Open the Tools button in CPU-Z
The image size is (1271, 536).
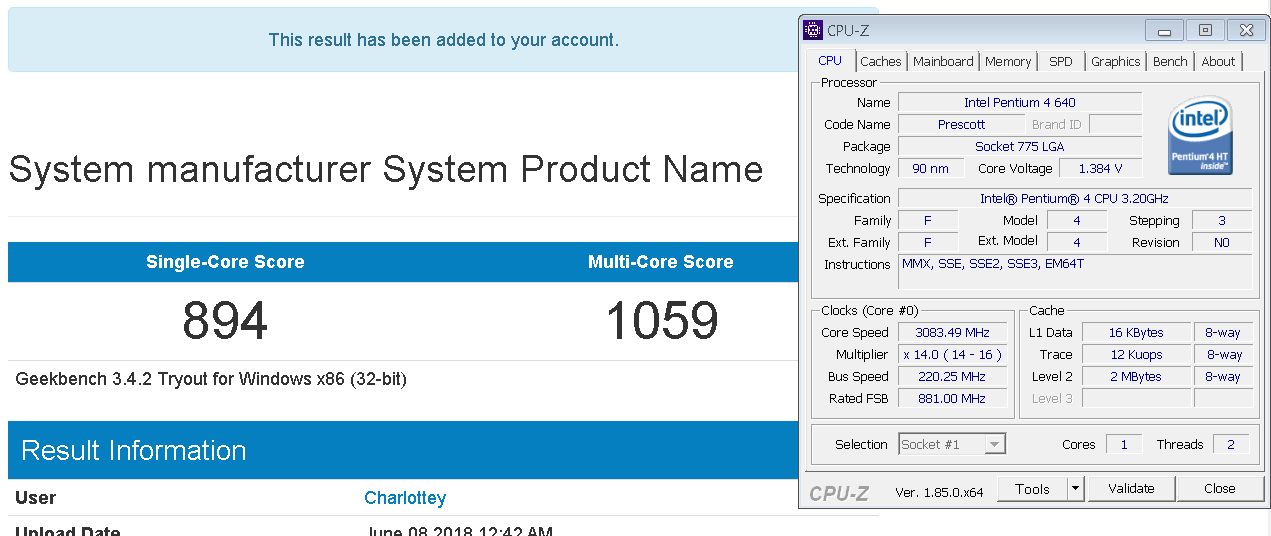tap(1032, 489)
